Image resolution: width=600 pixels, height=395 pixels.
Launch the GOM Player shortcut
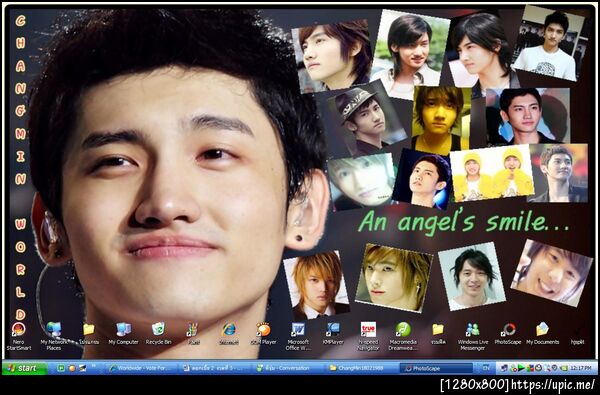tap(263, 334)
